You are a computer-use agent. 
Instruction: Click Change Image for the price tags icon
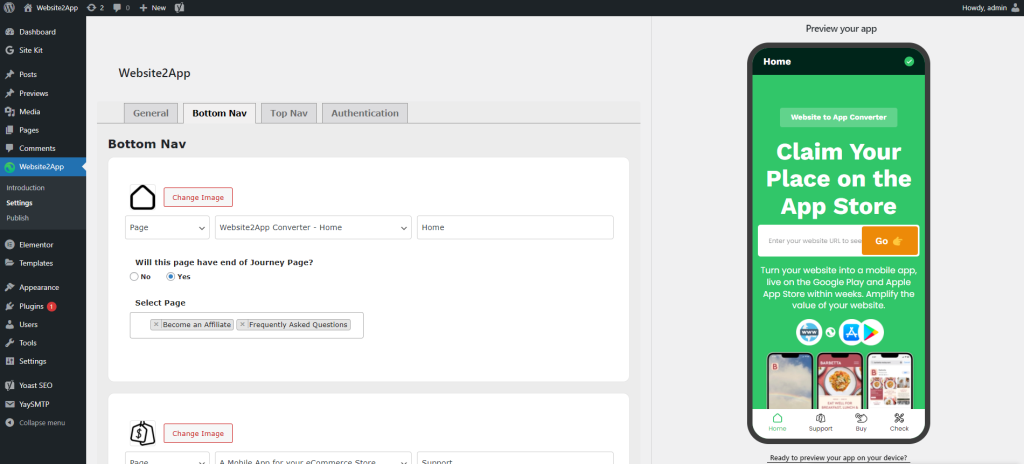tap(198, 433)
